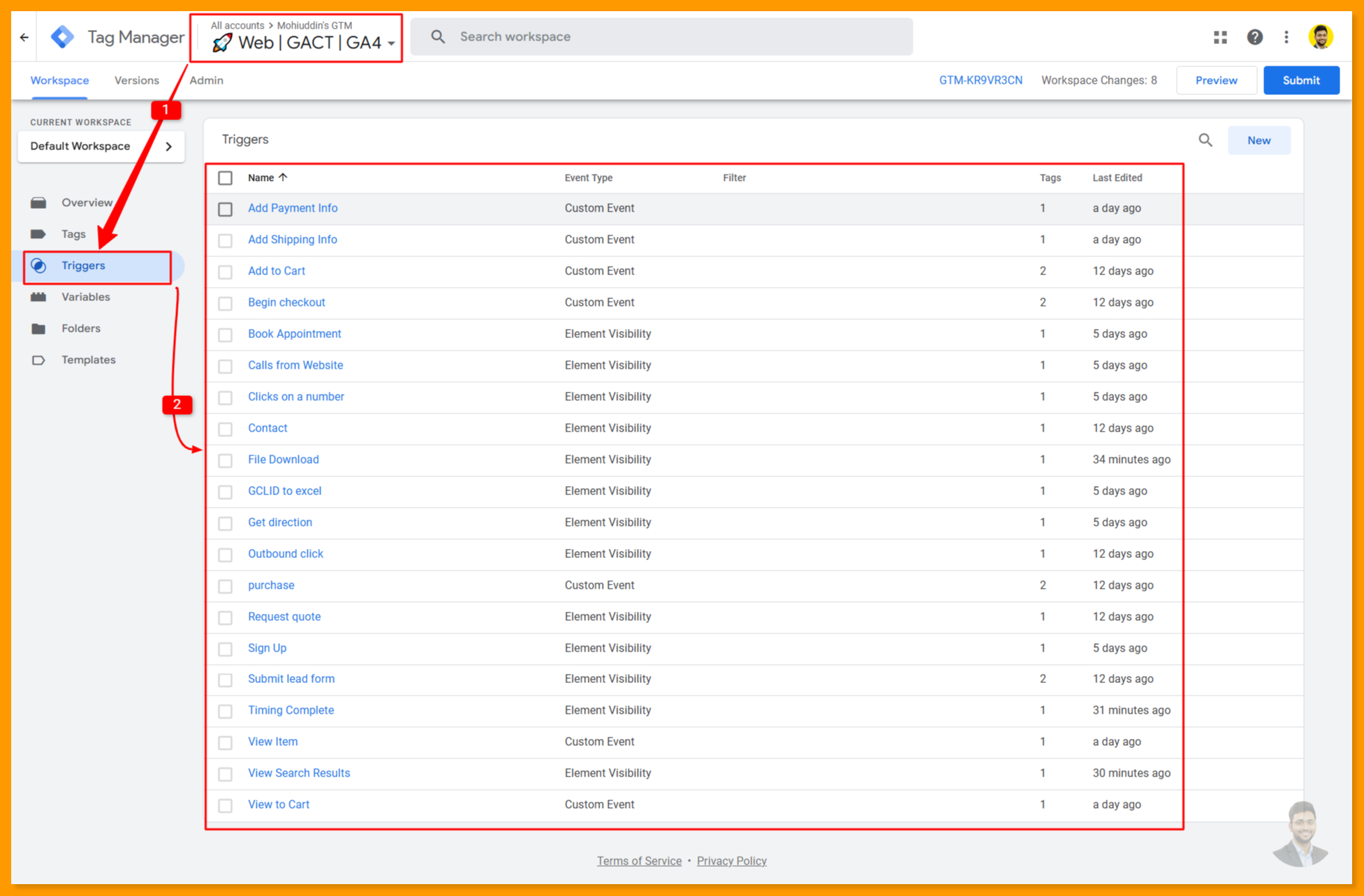The width and height of the screenshot is (1364, 896).
Task: Open Templates in the sidebar
Action: [88, 360]
